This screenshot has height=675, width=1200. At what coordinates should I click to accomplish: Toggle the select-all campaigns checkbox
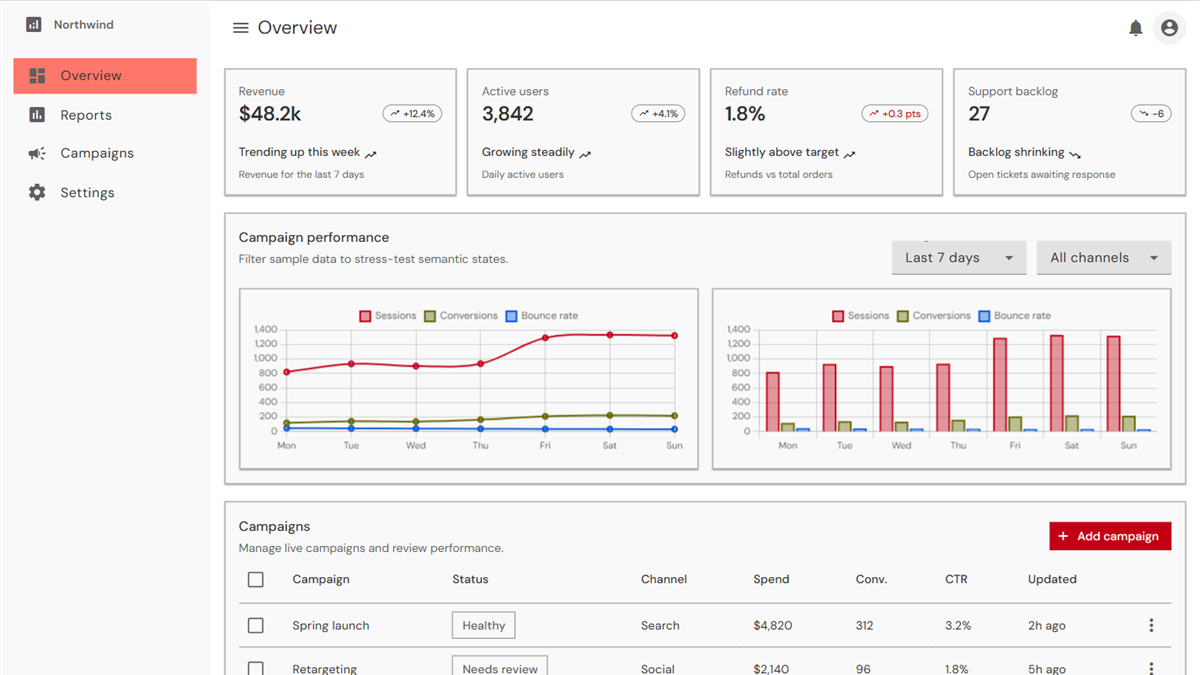tap(256, 579)
